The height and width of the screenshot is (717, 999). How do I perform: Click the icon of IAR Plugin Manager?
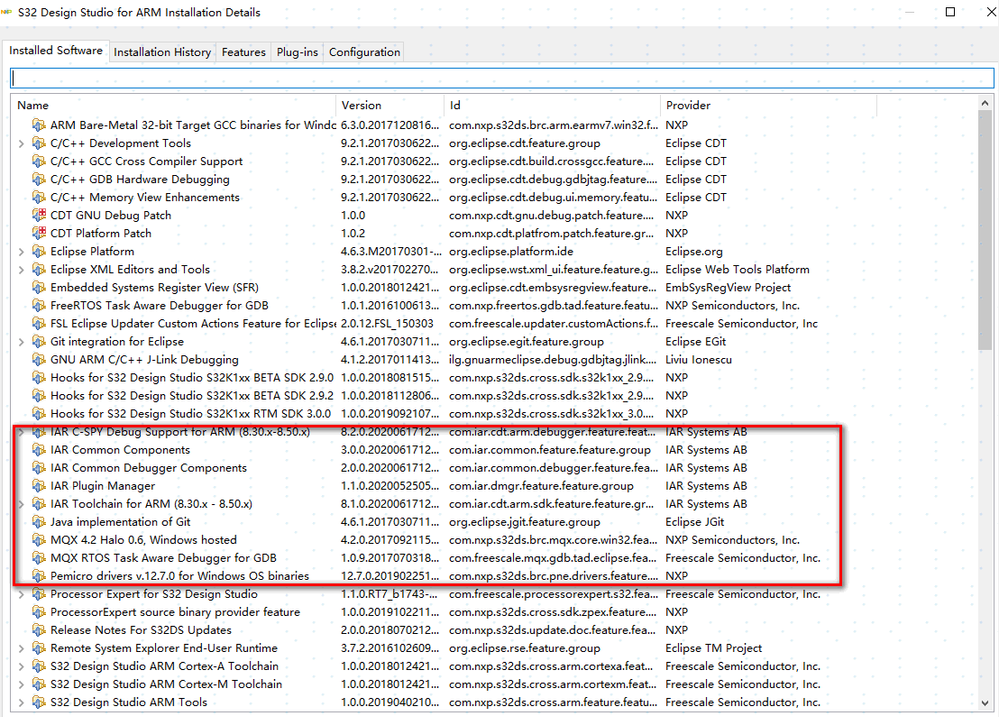[x=39, y=486]
